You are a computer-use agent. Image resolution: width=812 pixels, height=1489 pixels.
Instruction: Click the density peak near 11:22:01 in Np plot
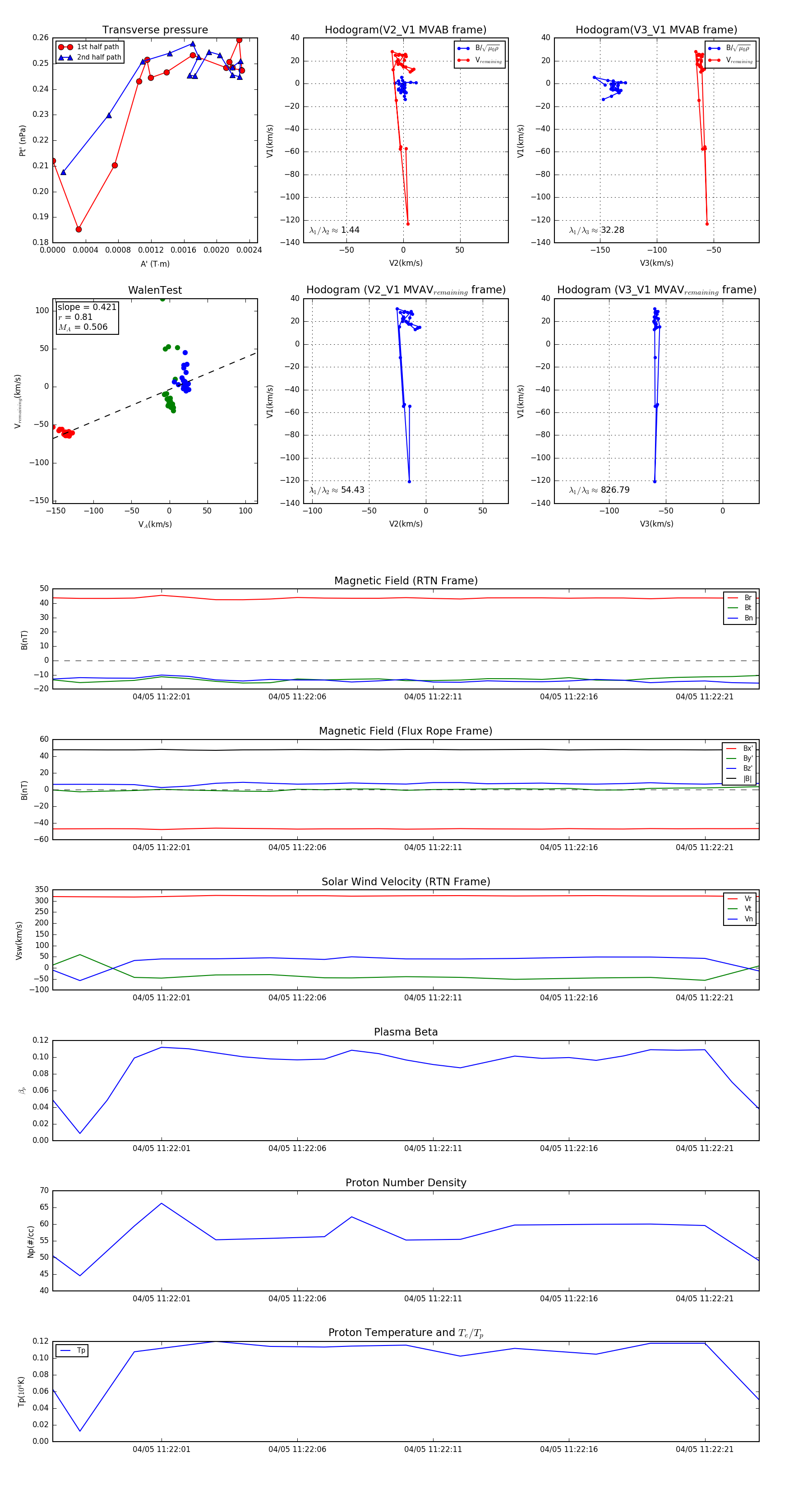tap(161, 1203)
